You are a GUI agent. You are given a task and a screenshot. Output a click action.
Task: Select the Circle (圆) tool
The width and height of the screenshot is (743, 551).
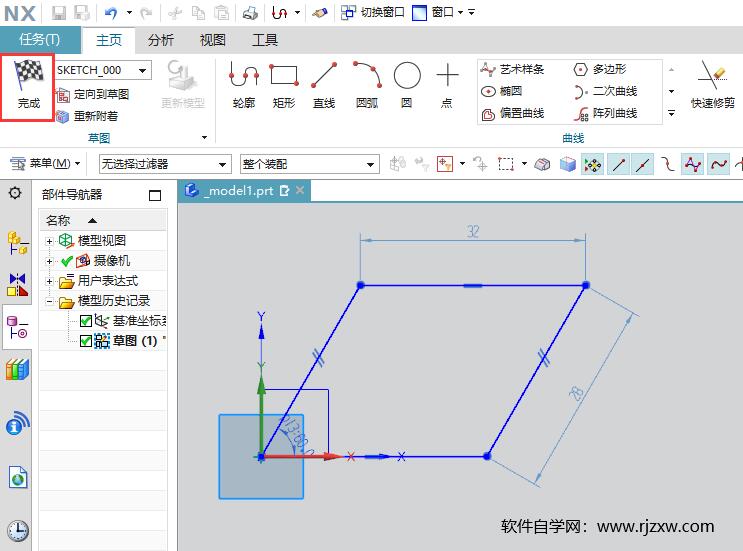click(407, 85)
